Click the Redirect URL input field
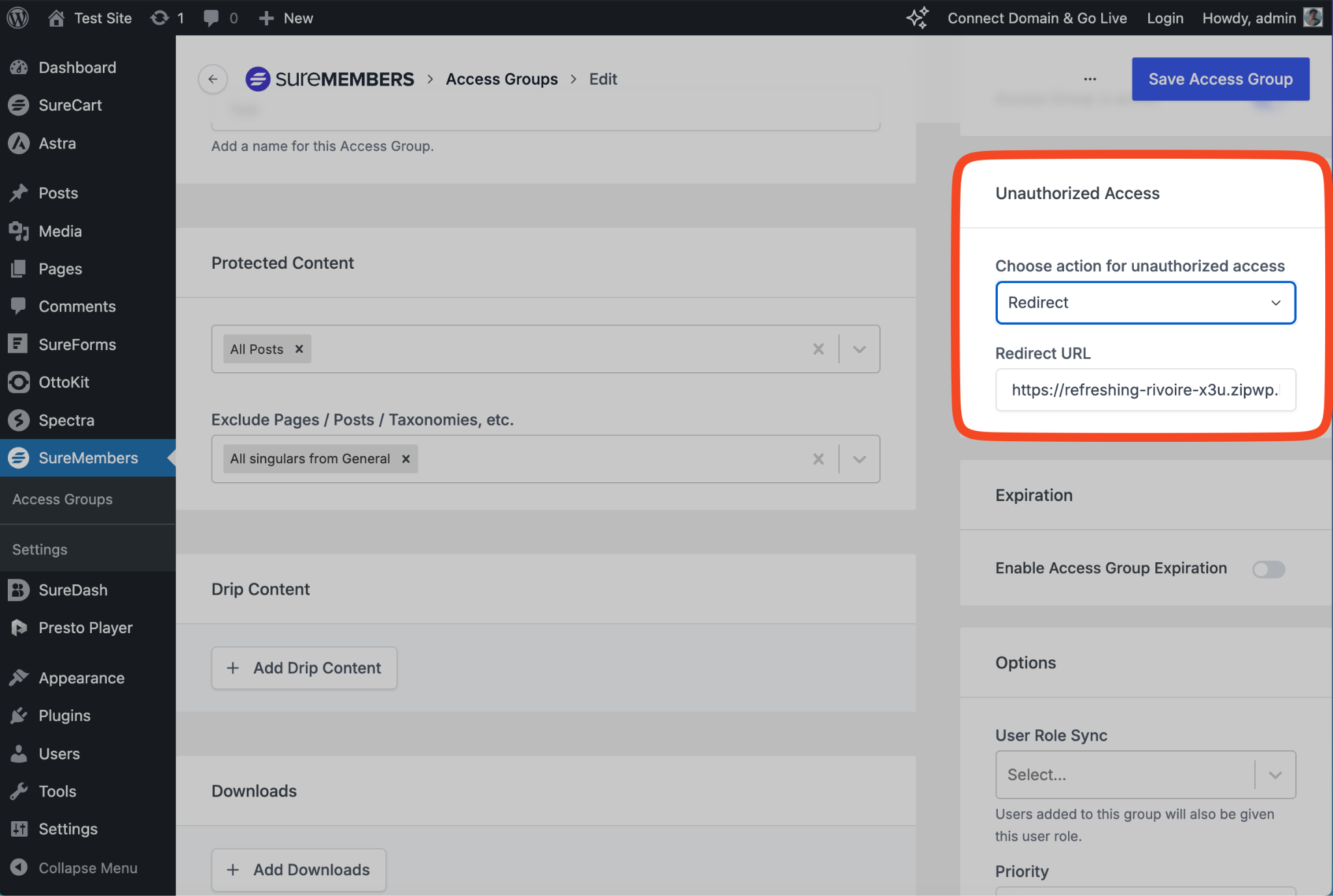 (x=1146, y=390)
